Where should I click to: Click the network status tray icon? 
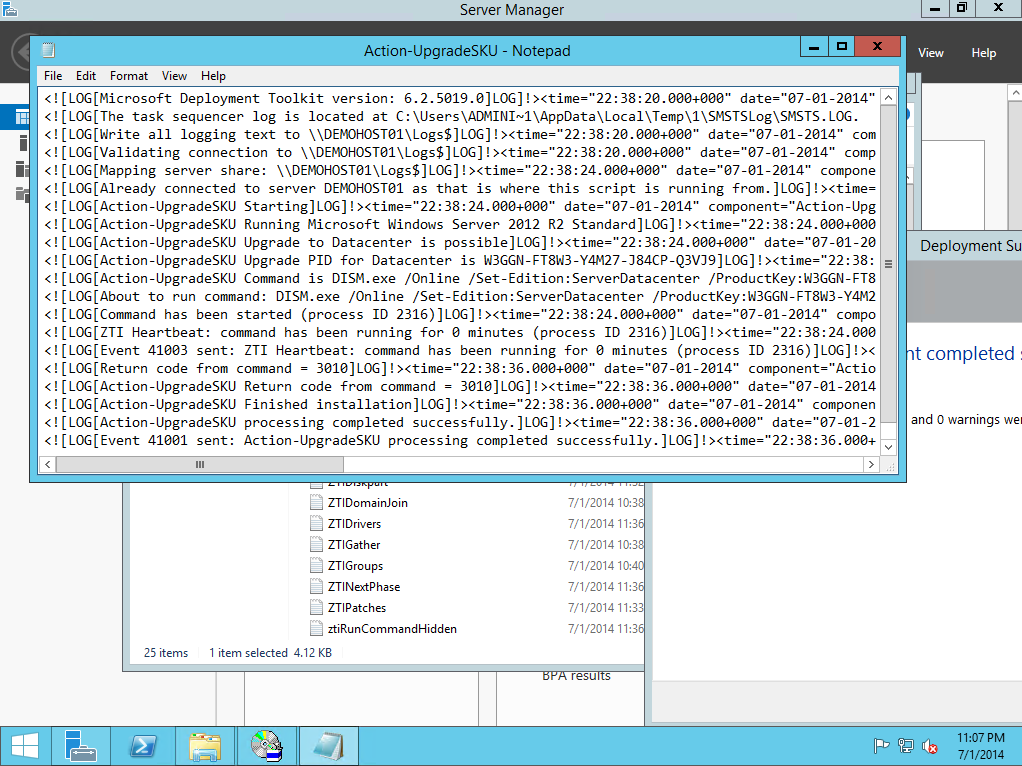(906, 746)
